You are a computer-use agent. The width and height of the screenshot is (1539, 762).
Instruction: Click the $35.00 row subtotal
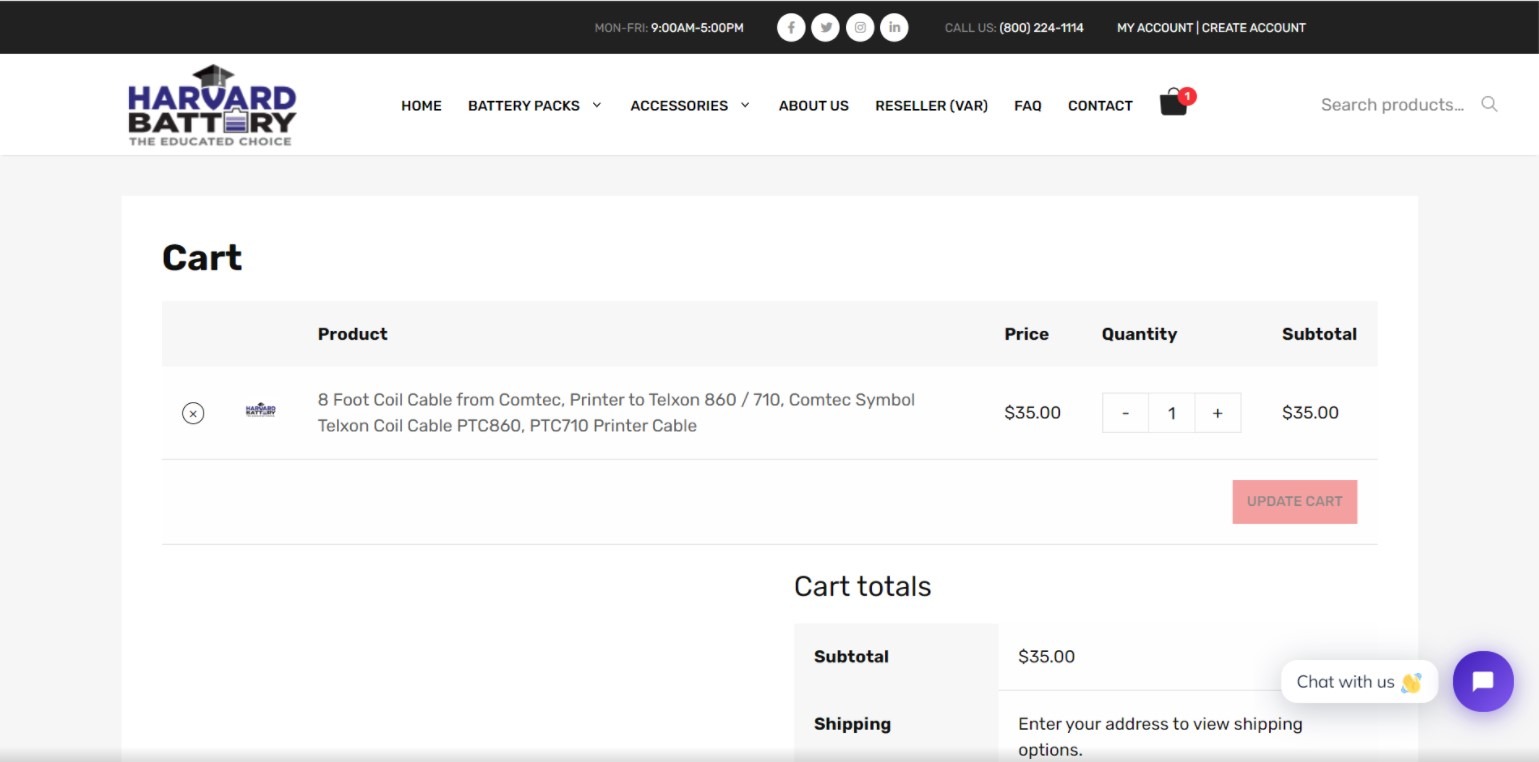(x=1310, y=412)
